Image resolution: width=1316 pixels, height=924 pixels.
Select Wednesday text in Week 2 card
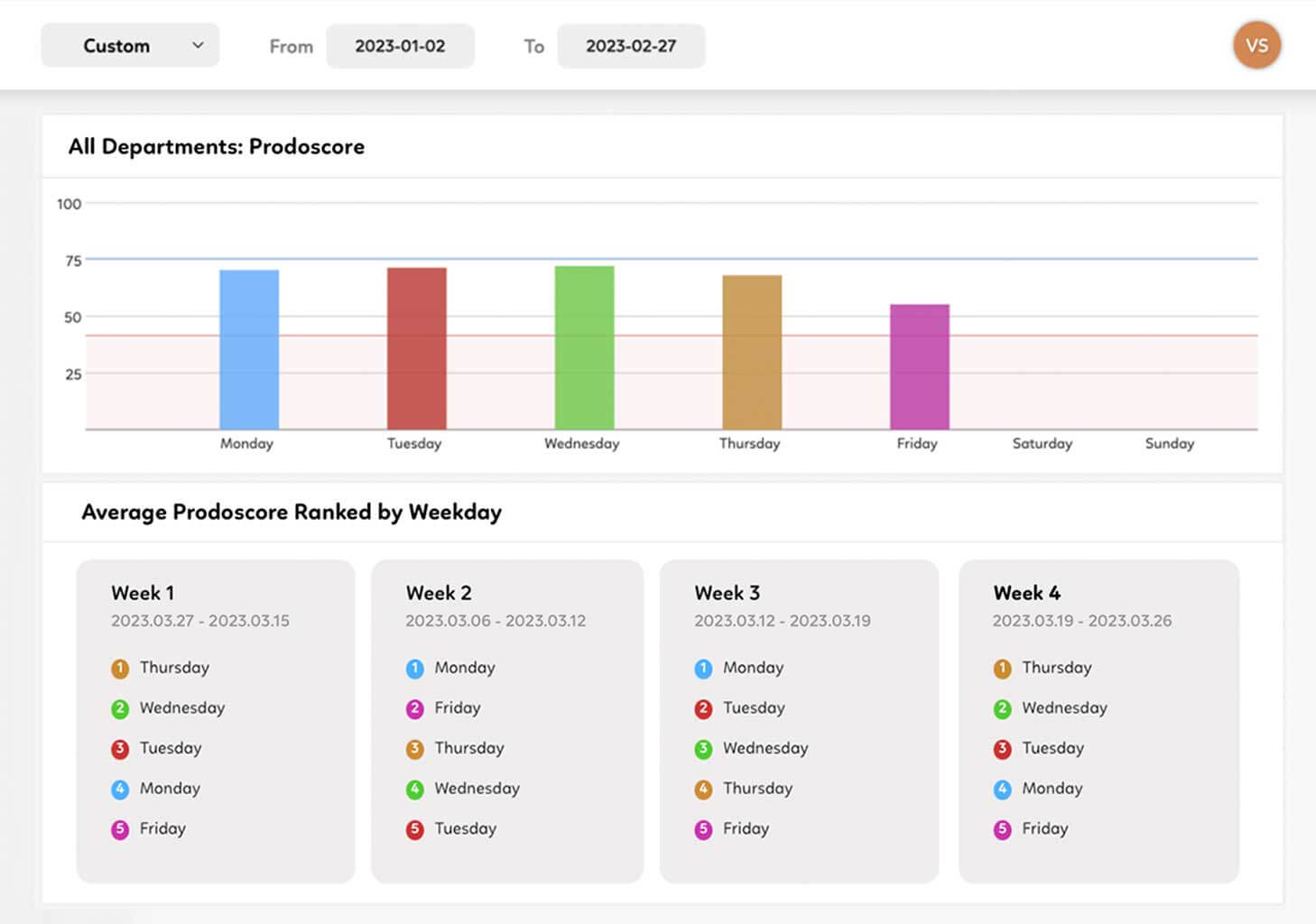click(477, 789)
